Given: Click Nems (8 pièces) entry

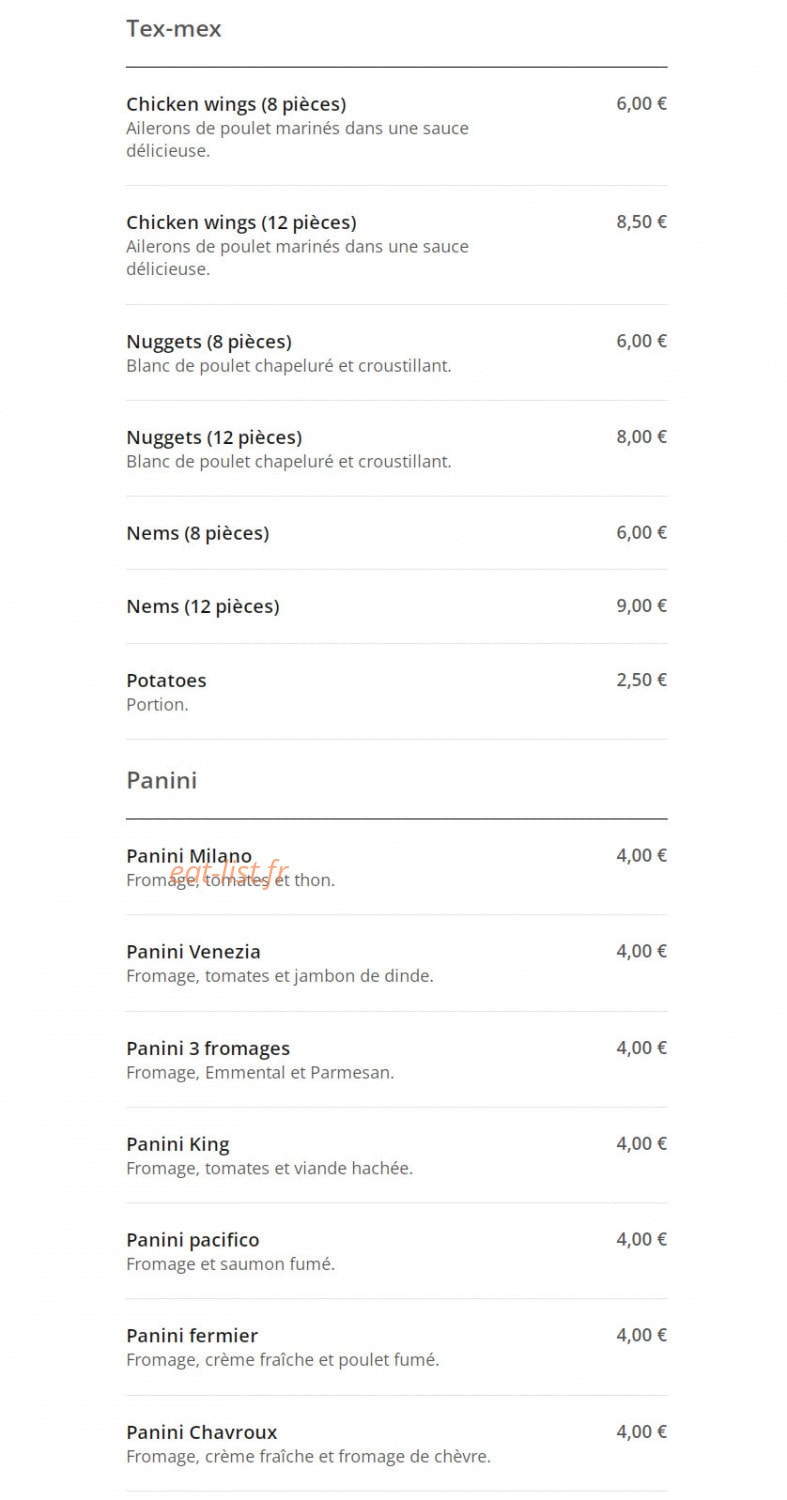Looking at the screenshot, I should (396, 533).
